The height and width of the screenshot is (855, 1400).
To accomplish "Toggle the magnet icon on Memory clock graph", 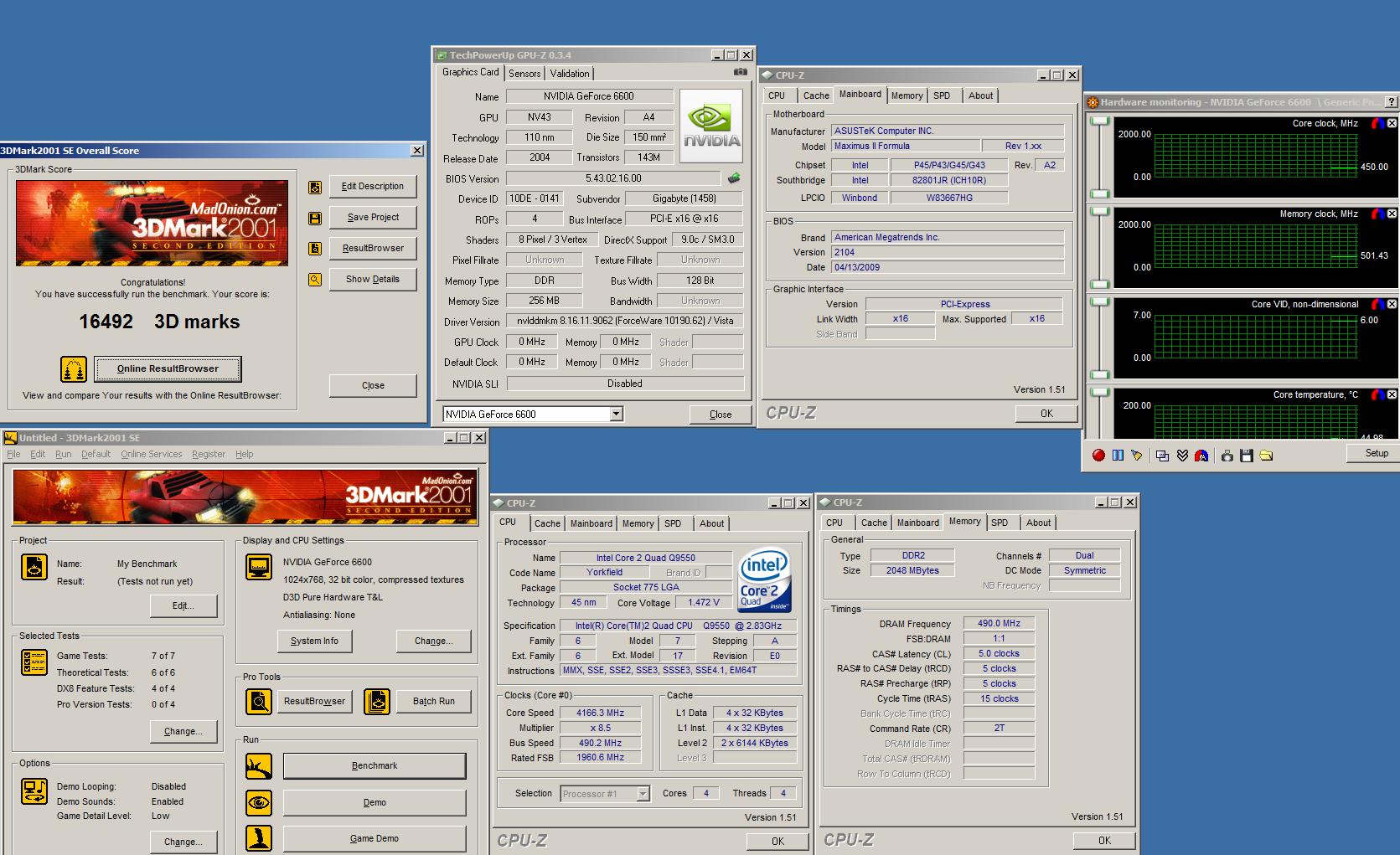I will click(1377, 214).
